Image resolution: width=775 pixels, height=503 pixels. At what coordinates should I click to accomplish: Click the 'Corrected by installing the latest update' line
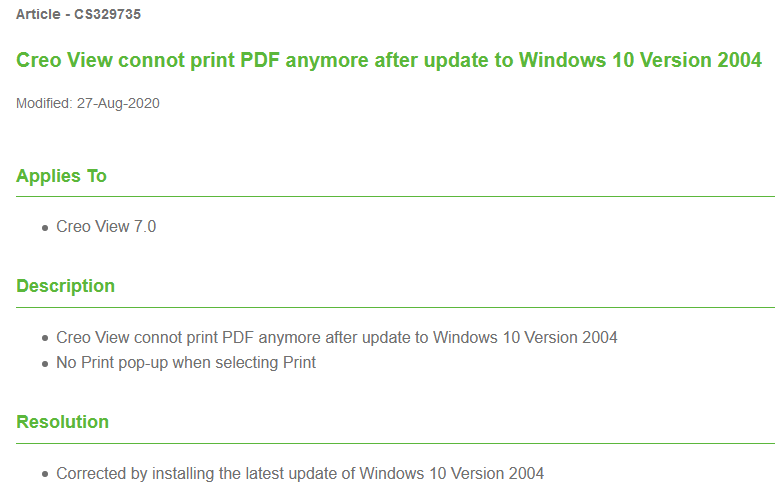[x=300, y=473]
